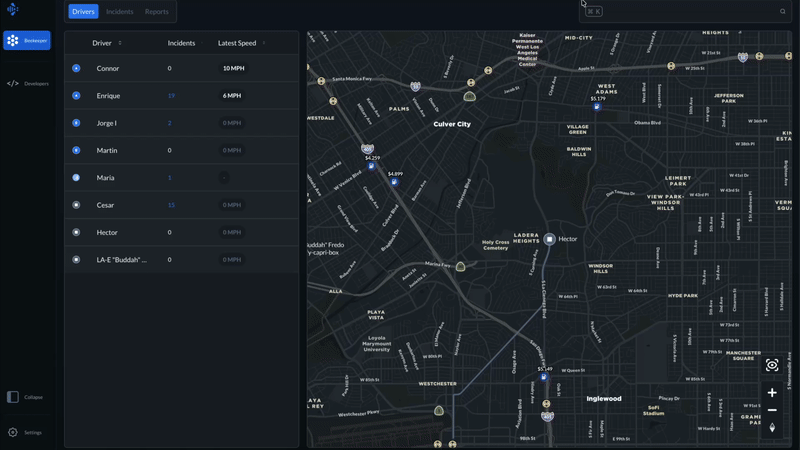This screenshot has height=450, width=800.
Task: Sort table by Driver column arrows
Action: click(x=120, y=43)
